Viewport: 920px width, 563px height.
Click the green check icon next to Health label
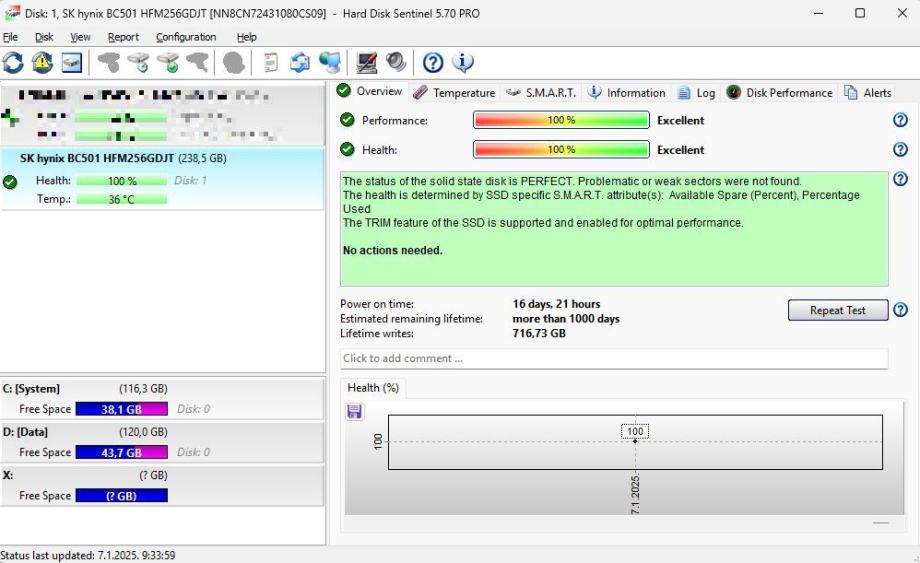[x=347, y=149]
